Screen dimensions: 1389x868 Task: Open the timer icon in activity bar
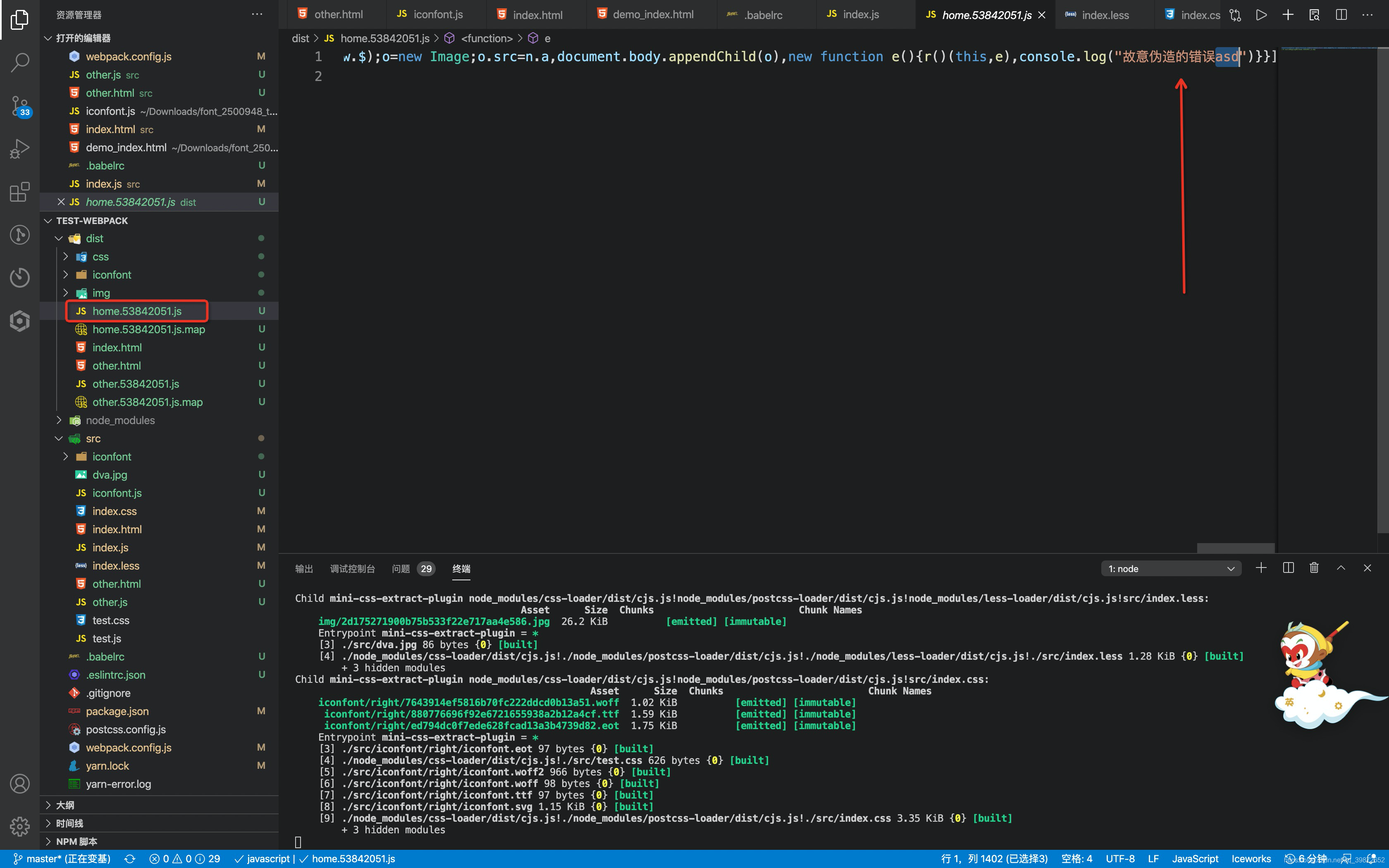(19, 277)
